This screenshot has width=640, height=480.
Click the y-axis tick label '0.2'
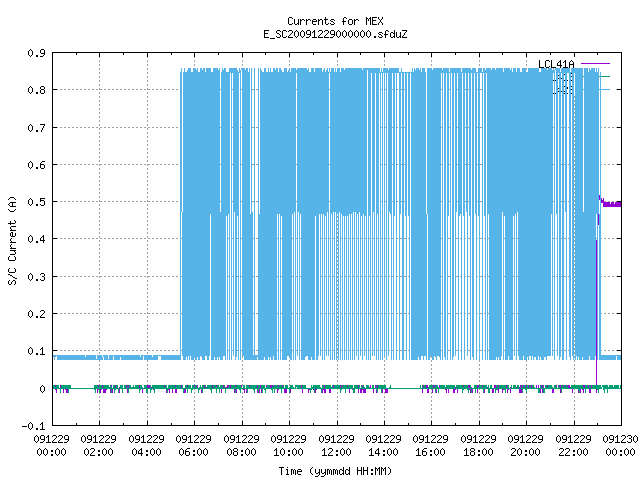click(36, 314)
